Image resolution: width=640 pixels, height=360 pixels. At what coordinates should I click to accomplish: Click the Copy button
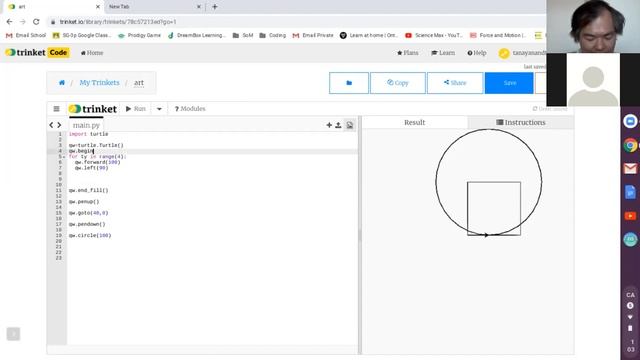398,83
